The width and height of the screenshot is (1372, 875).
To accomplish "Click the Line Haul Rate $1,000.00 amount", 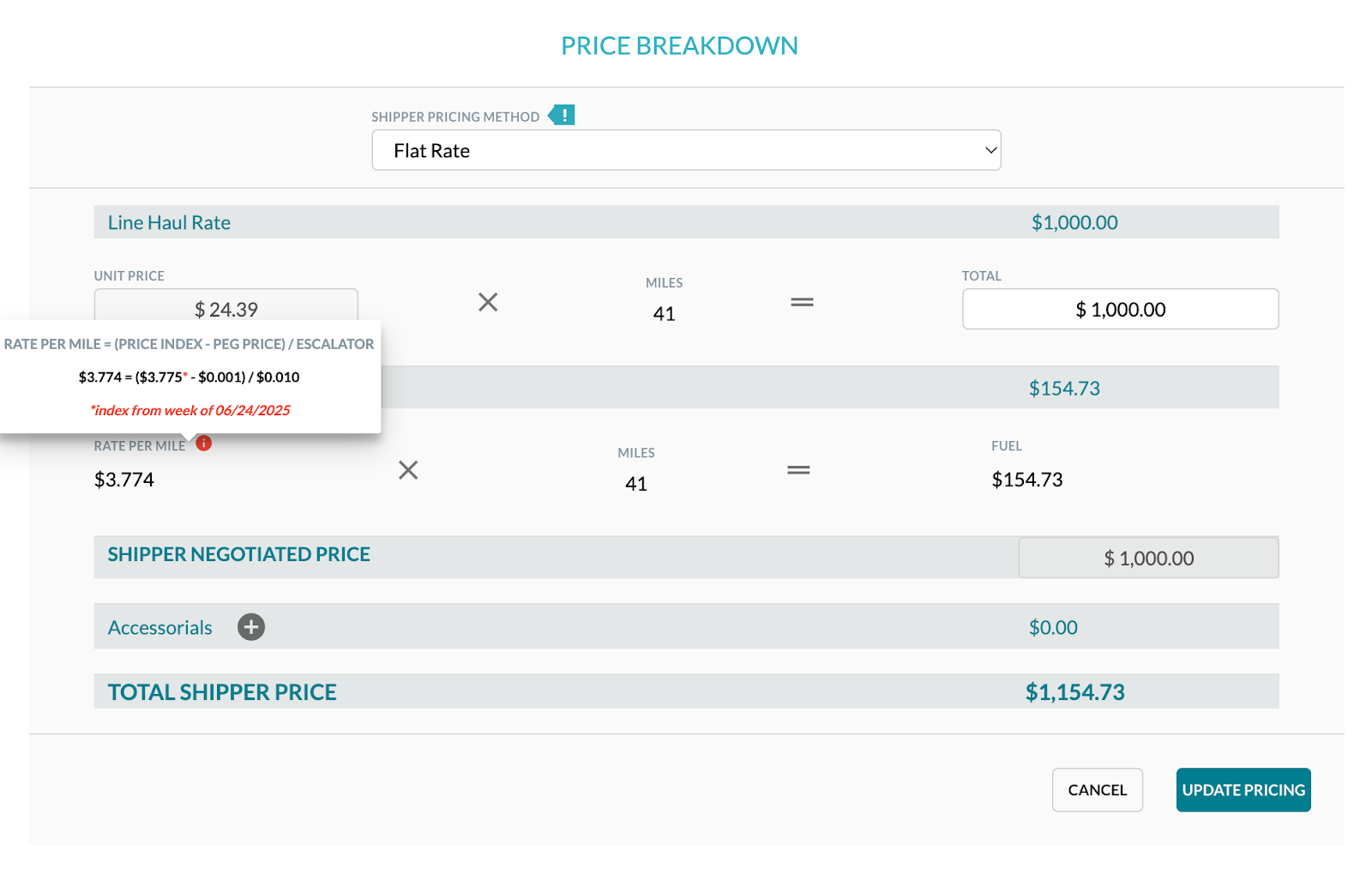I will click(x=1074, y=222).
